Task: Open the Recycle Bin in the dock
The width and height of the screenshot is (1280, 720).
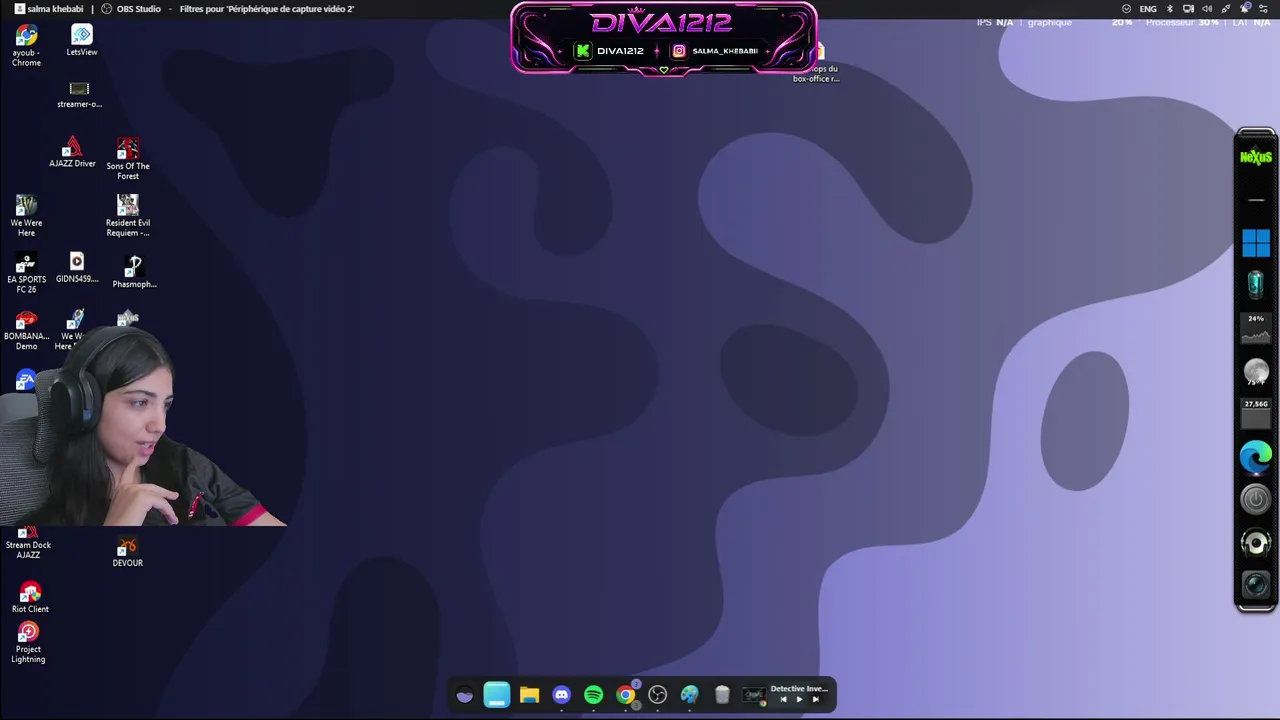Action: 722,695
